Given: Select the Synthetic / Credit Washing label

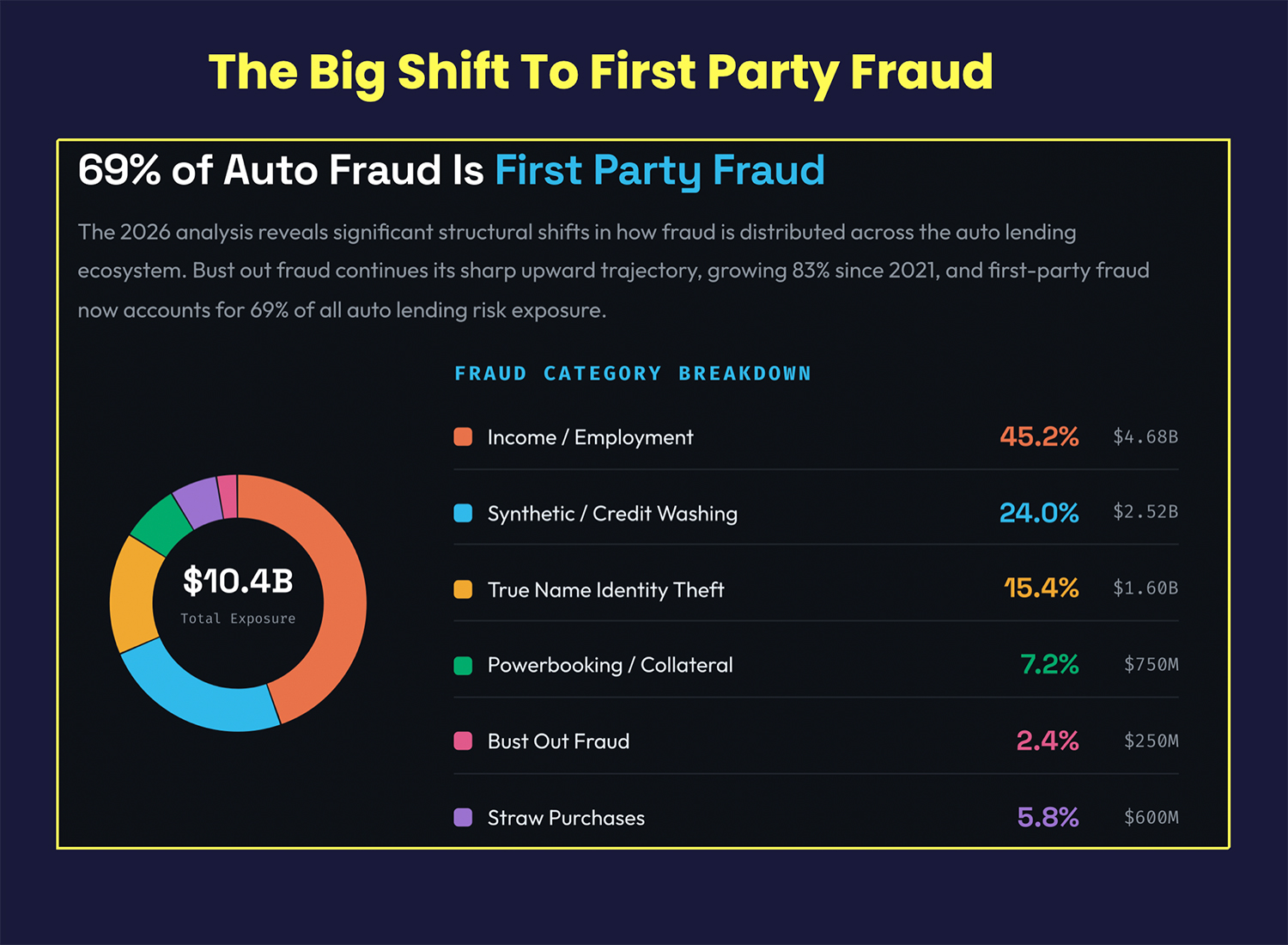Looking at the screenshot, I should click(612, 514).
